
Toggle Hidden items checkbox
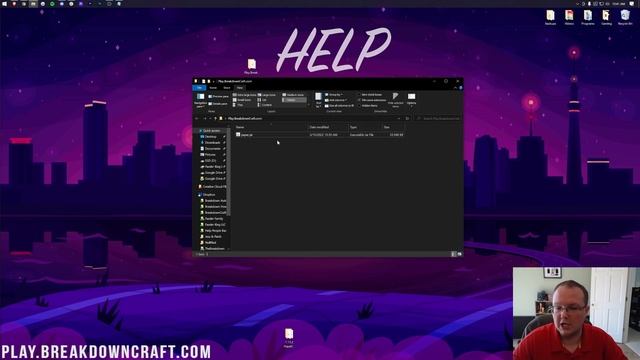(x=368, y=105)
